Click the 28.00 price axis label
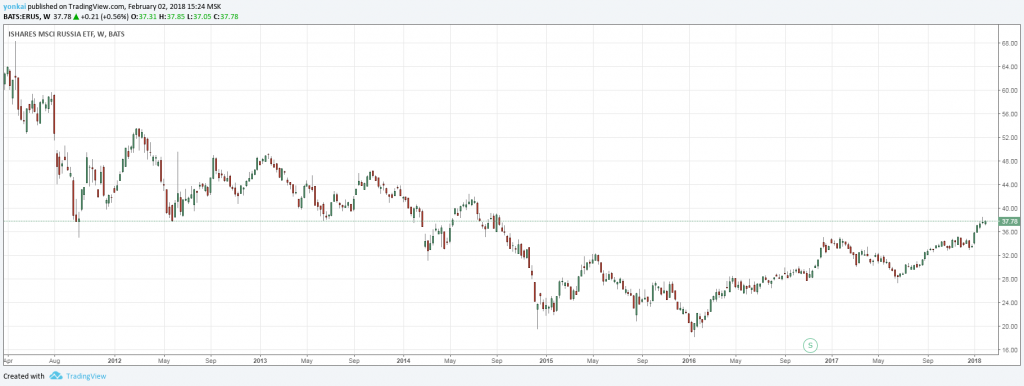This screenshot has width=1024, height=386. coord(1010,280)
